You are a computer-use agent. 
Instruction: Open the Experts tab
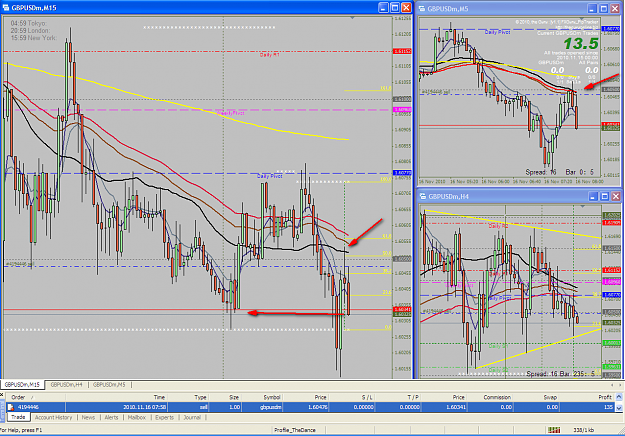(x=165, y=418)
